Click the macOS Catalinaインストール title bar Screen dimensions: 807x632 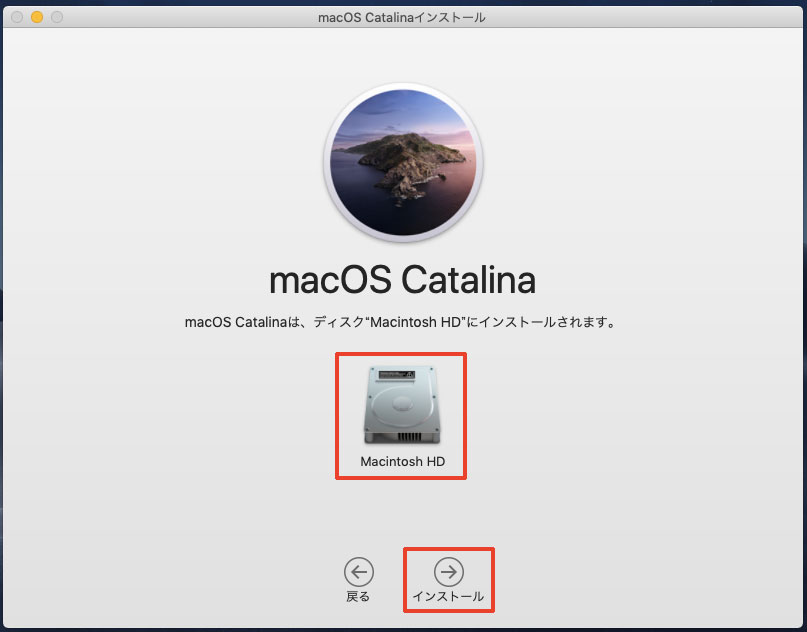403,17
